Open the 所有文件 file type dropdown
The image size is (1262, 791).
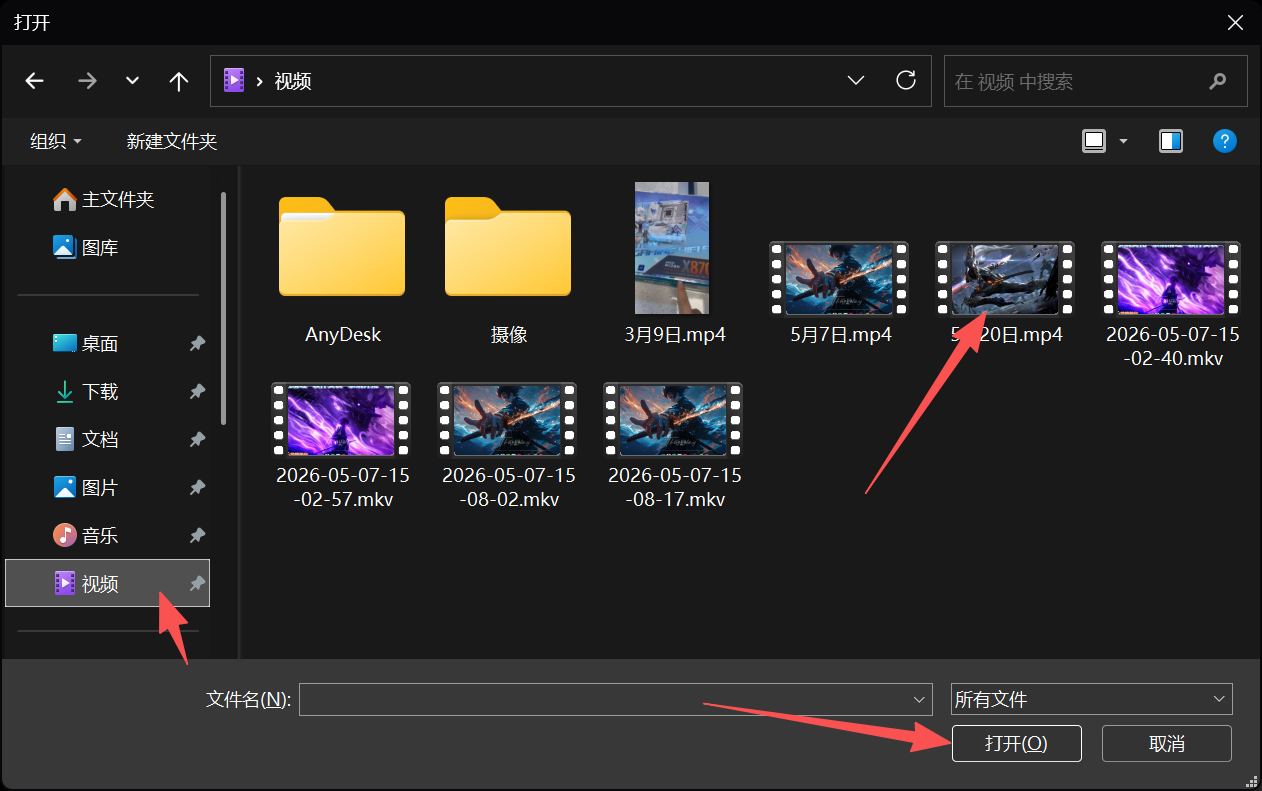pyautogui.click(x=1091, y=699)
